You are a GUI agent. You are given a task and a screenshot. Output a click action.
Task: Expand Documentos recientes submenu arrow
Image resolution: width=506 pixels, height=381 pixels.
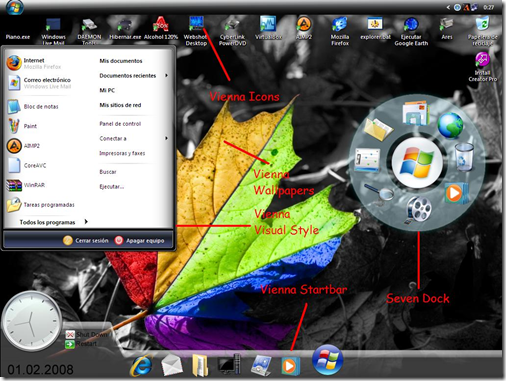[x=166, y=76]
